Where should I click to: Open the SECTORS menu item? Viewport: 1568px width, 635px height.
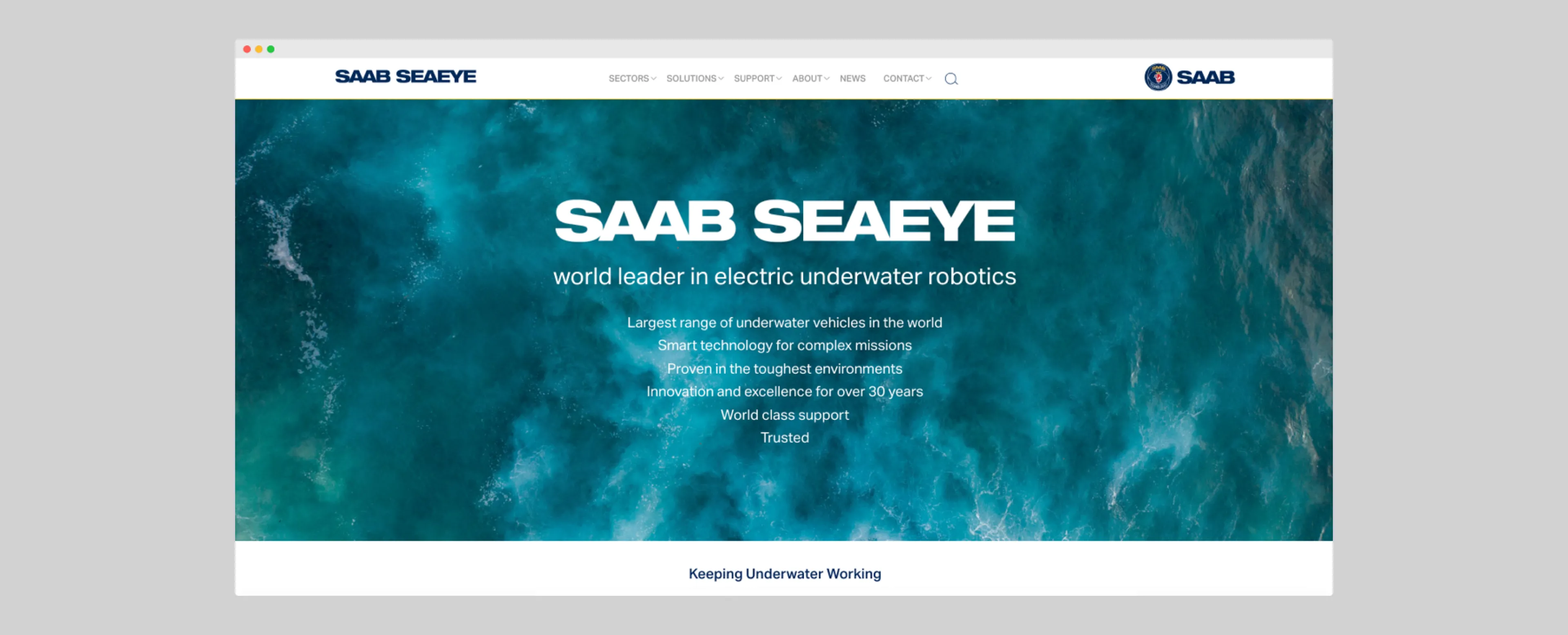[629, 78]
